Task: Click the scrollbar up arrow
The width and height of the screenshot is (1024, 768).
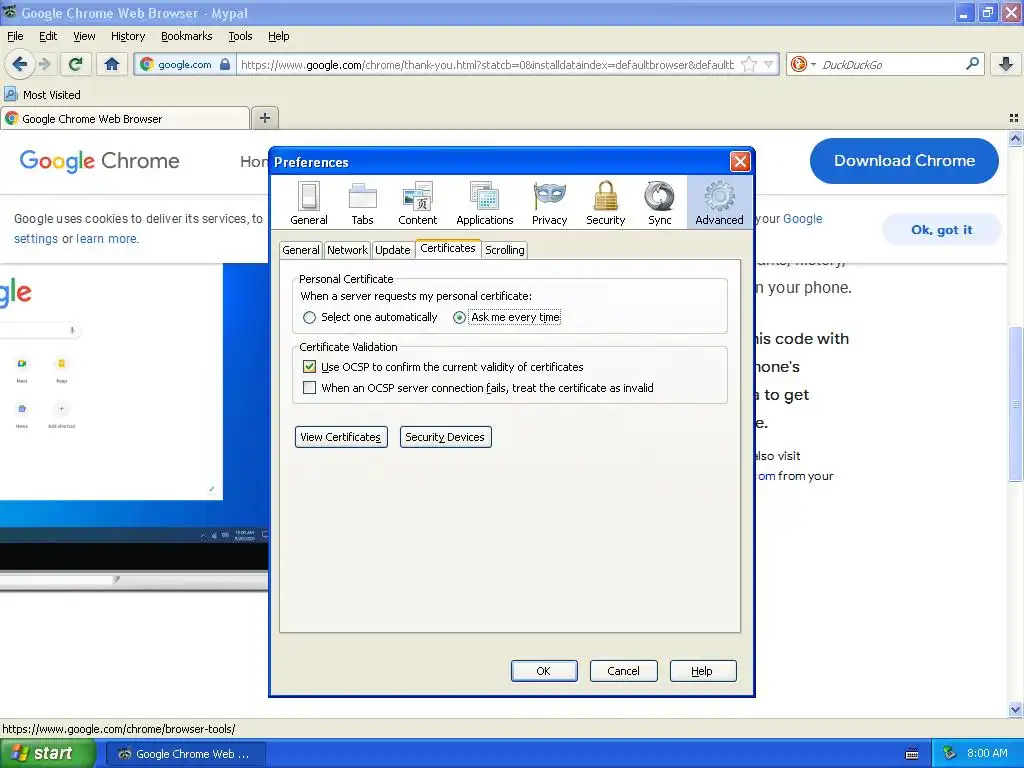Action: pyautogui.click(x=1015, y=138)
